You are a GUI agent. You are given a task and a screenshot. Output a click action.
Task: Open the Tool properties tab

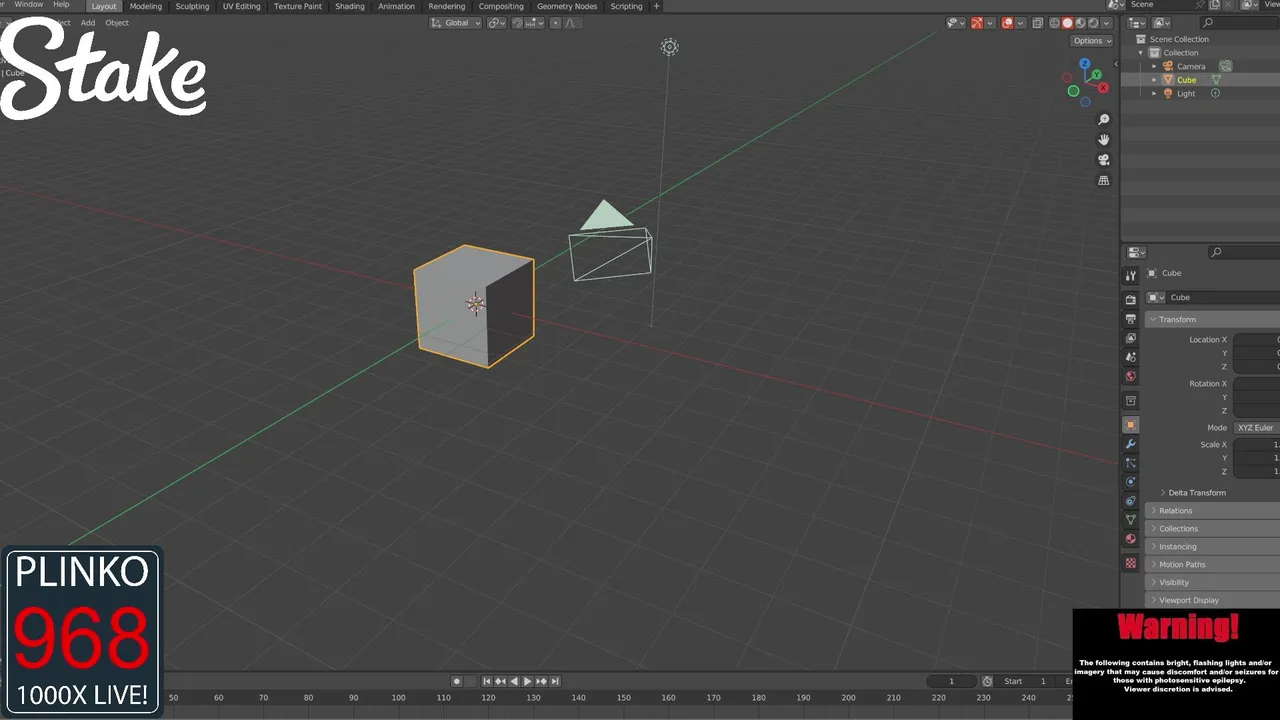[x=1131, y=276]
